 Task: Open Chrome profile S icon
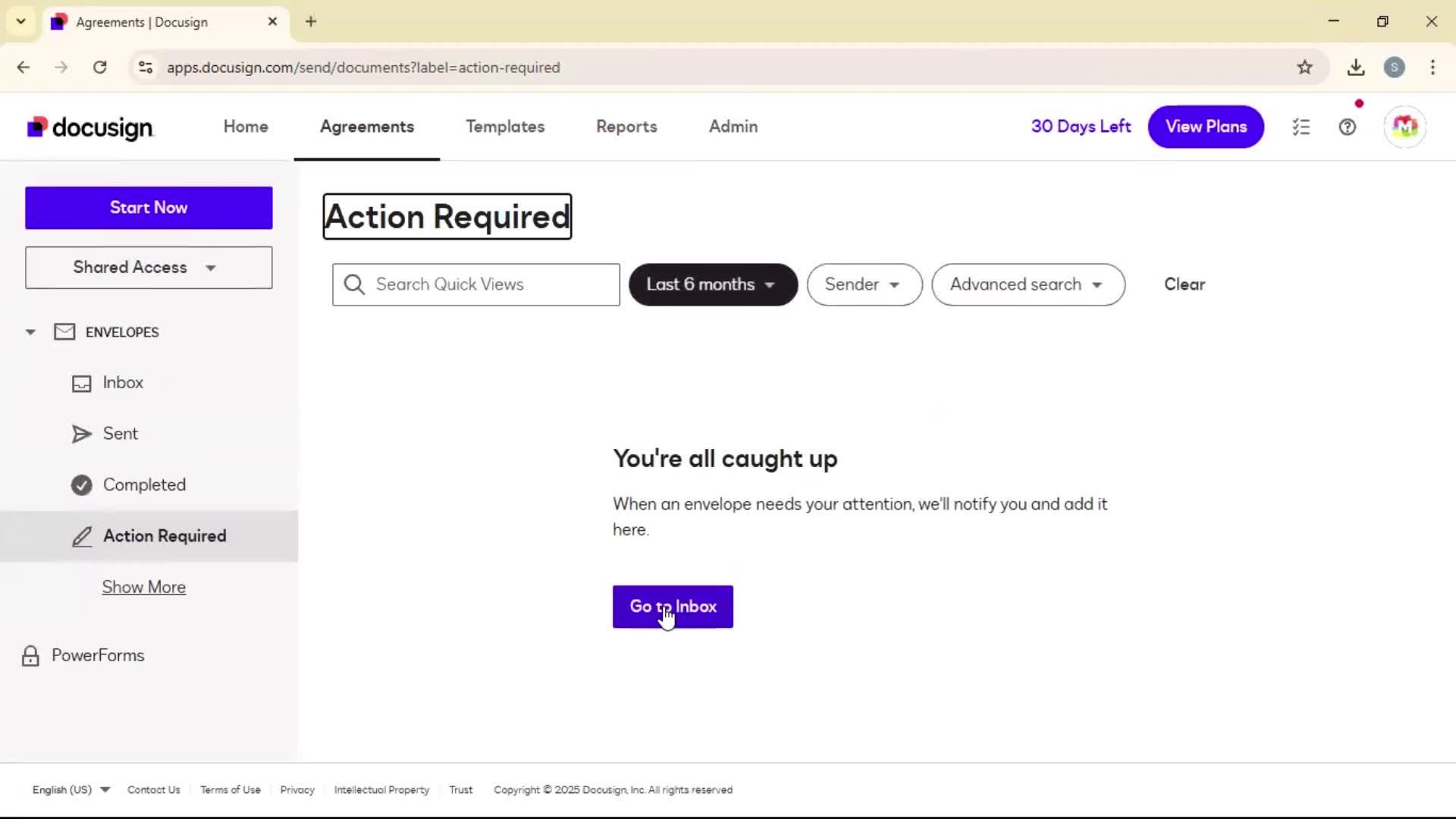(1394, 67)
